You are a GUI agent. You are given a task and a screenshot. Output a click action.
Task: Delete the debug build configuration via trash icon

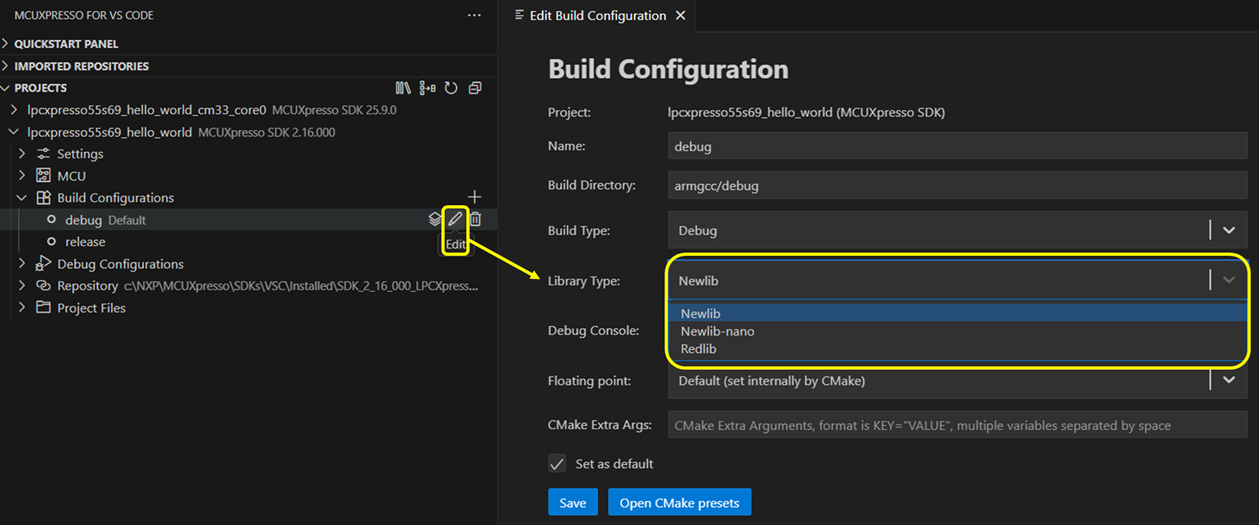click(x=476, y=219)
